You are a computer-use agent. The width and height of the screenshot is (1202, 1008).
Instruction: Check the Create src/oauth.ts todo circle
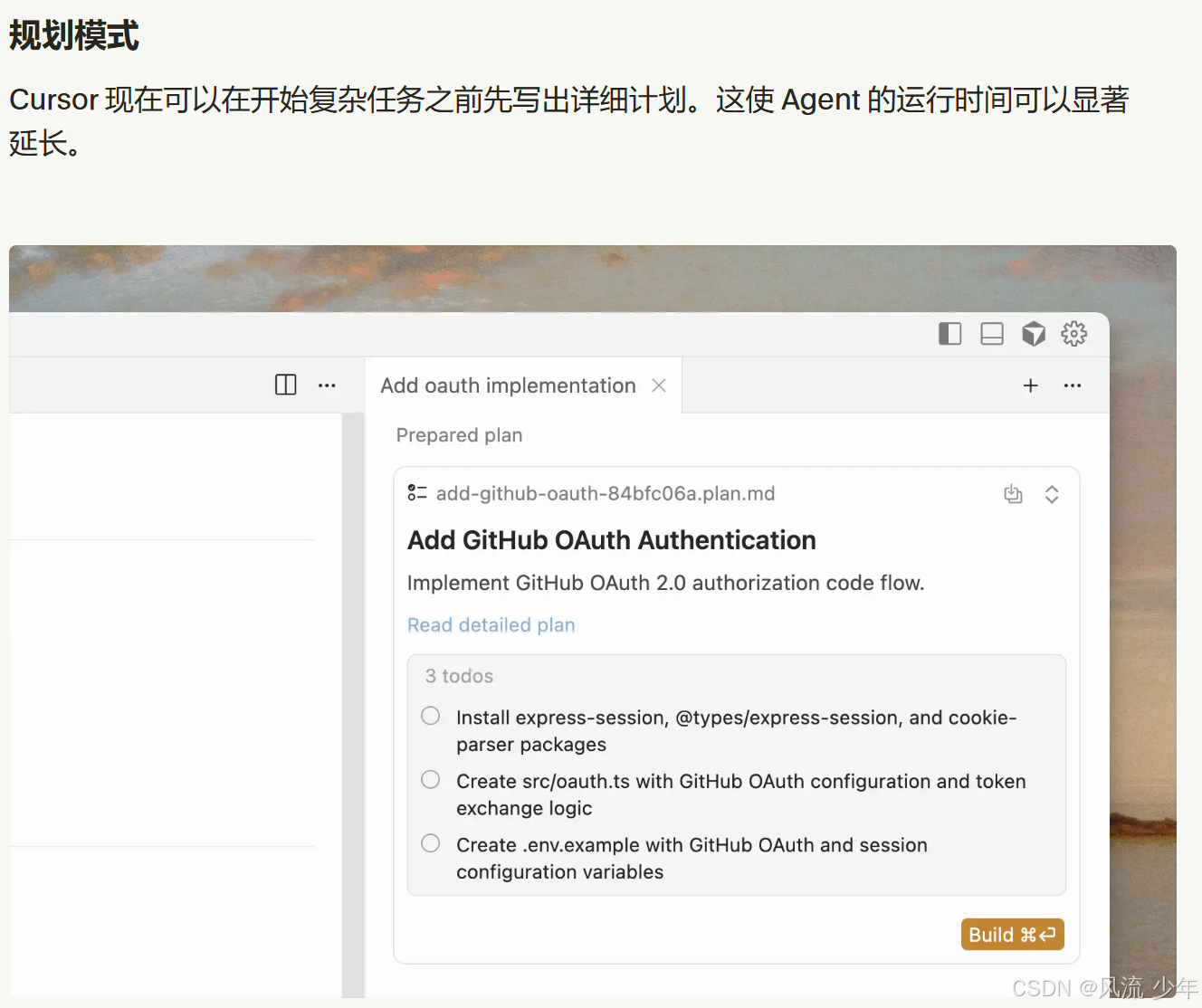tap(431, 779)
